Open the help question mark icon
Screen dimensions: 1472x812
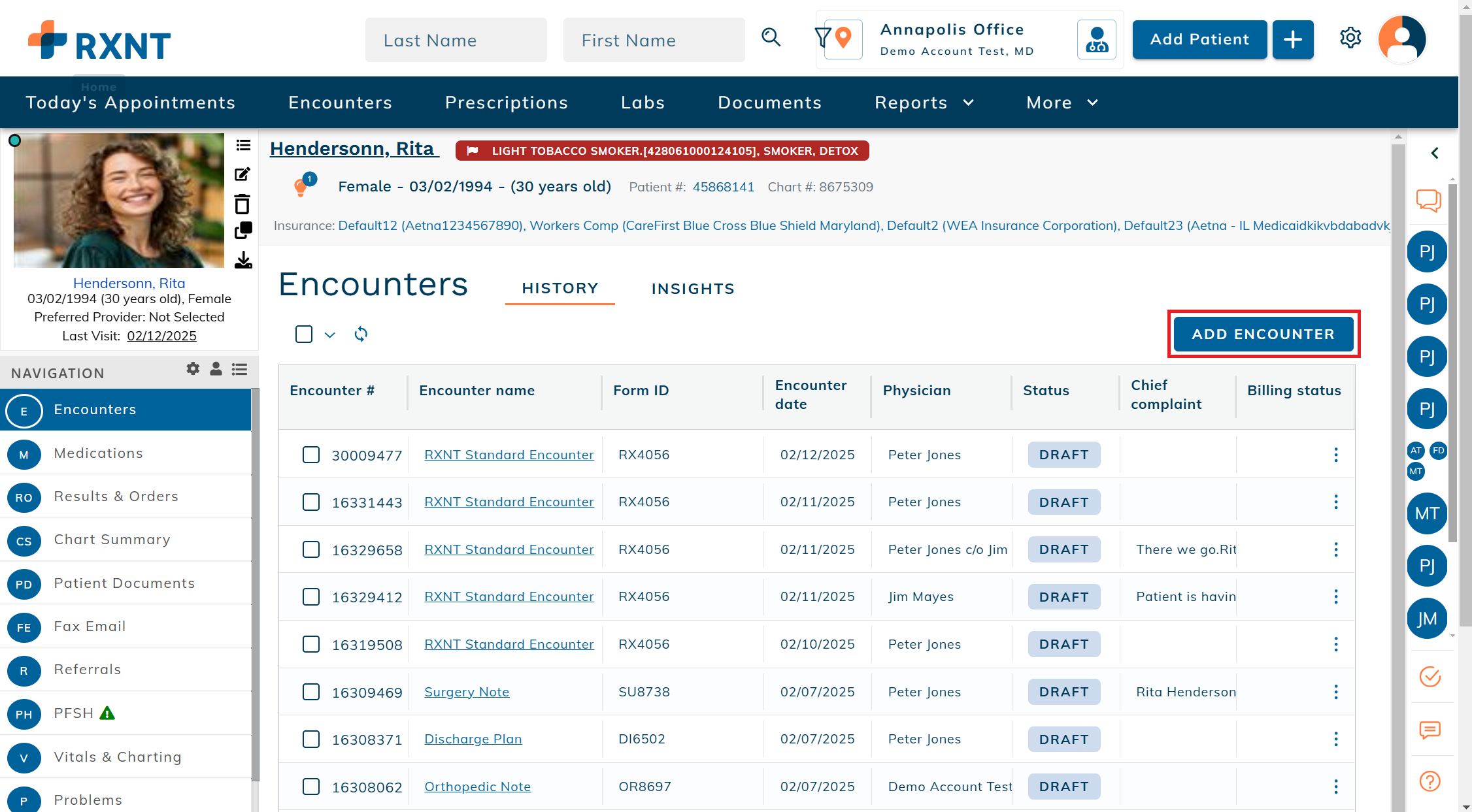point(1430,781)
